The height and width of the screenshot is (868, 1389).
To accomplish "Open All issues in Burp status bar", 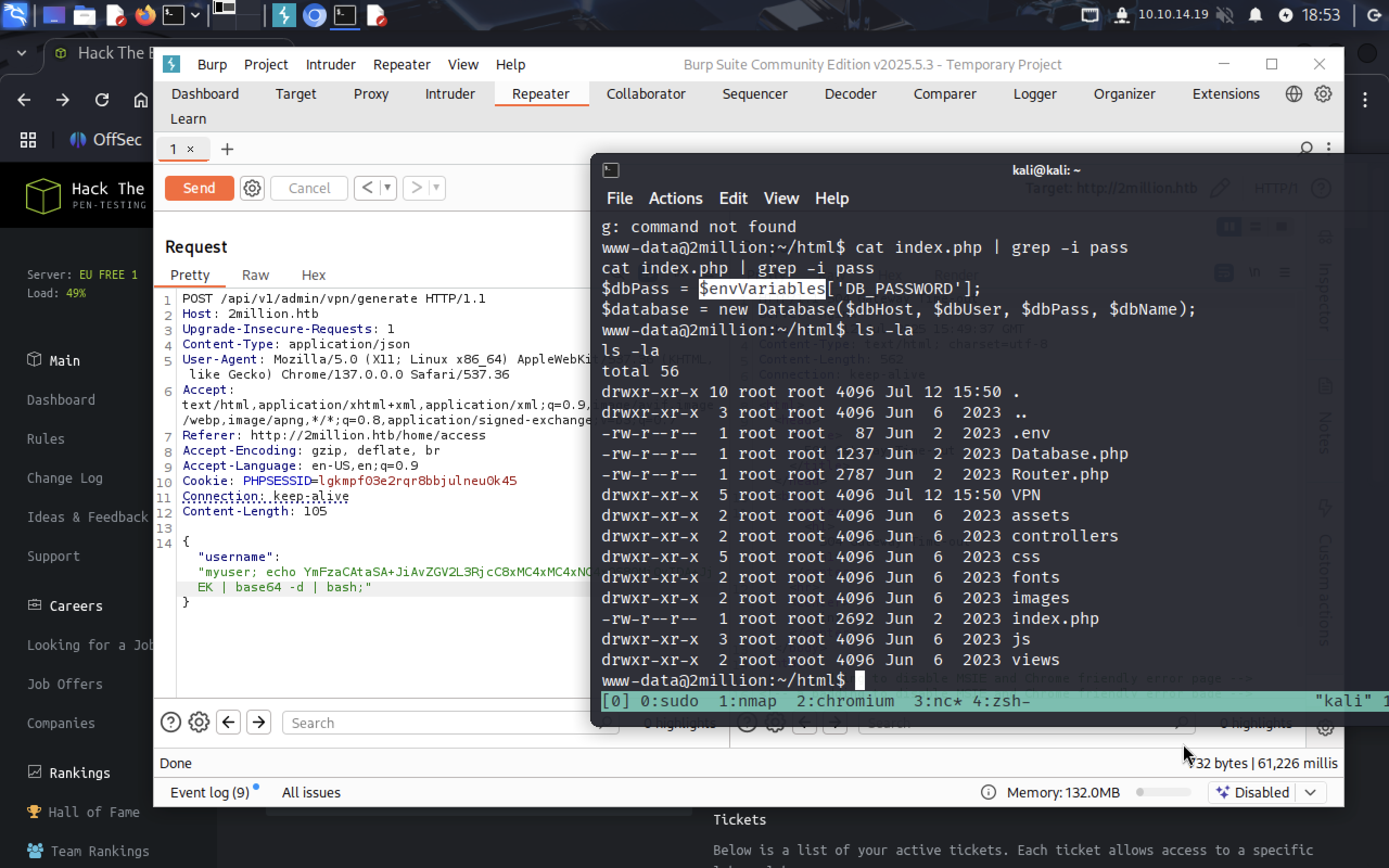I will click(x=311, y=792).
